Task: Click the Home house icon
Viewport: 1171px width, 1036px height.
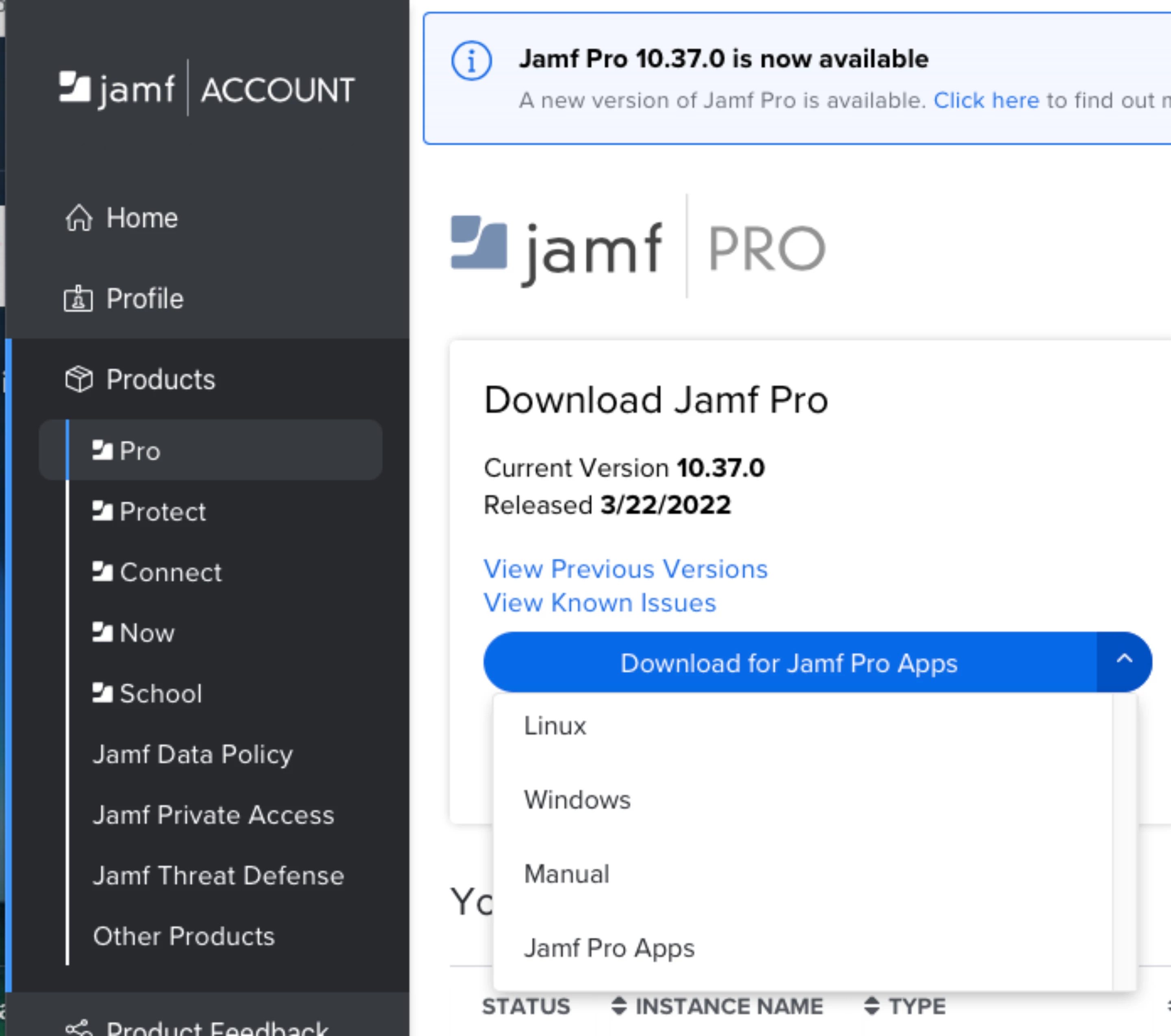Action: [78, 218]
